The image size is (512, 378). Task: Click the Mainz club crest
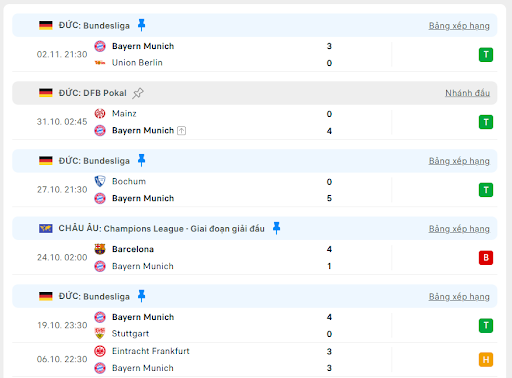pos(100,114)
